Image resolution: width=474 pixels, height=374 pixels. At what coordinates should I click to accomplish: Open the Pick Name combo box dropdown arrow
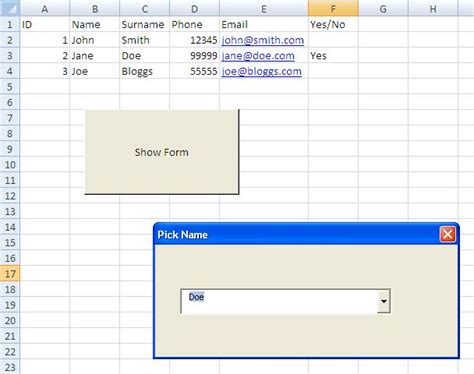tap(384, 301)
